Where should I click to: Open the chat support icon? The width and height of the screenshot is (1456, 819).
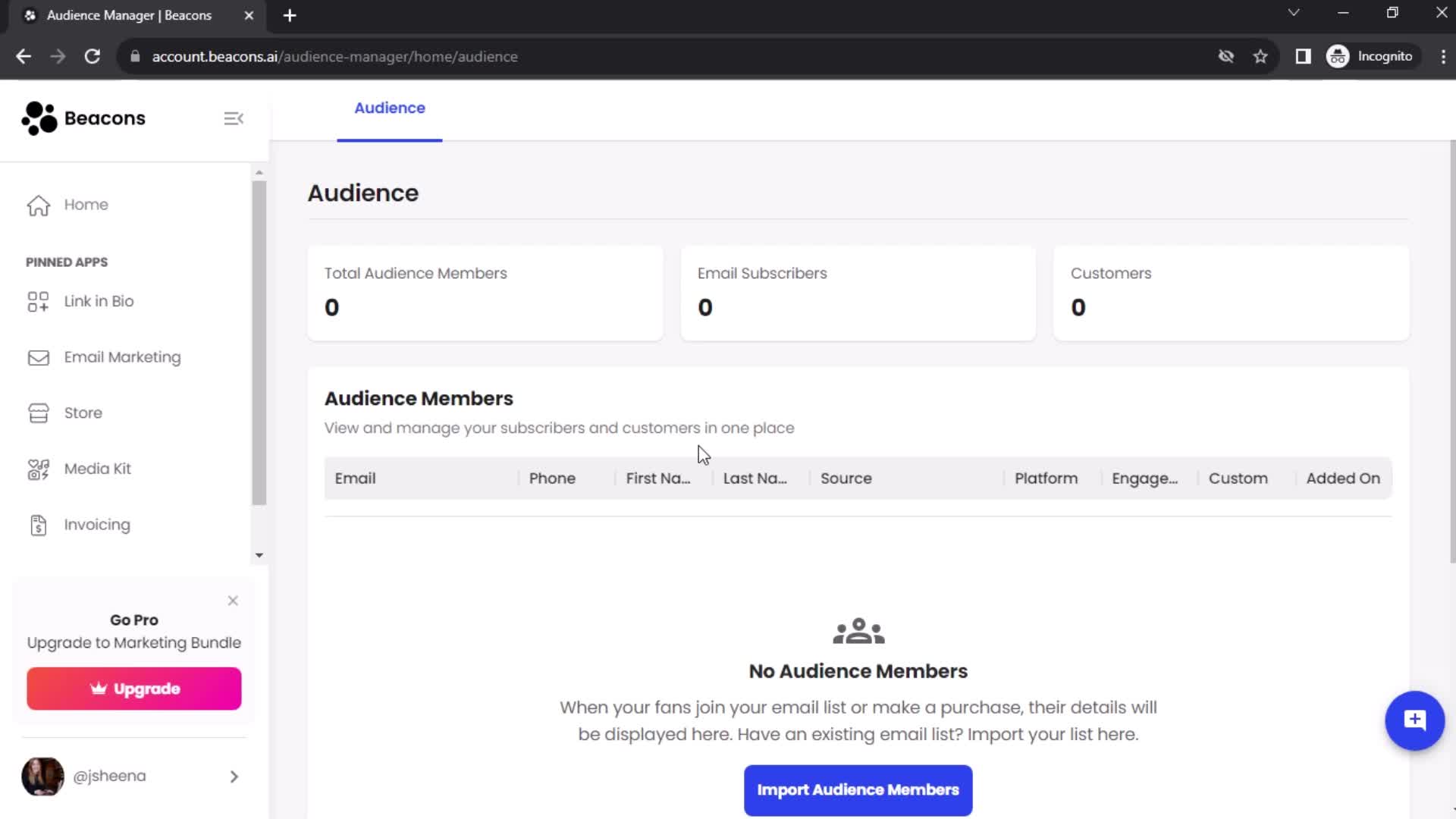click(x=1414, y=719)
